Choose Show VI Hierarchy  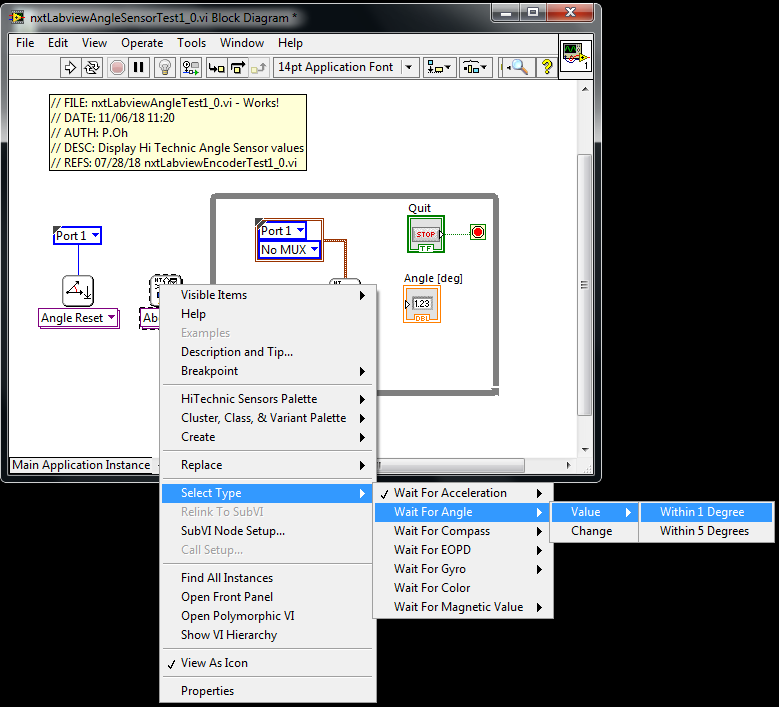pos(269,635)
